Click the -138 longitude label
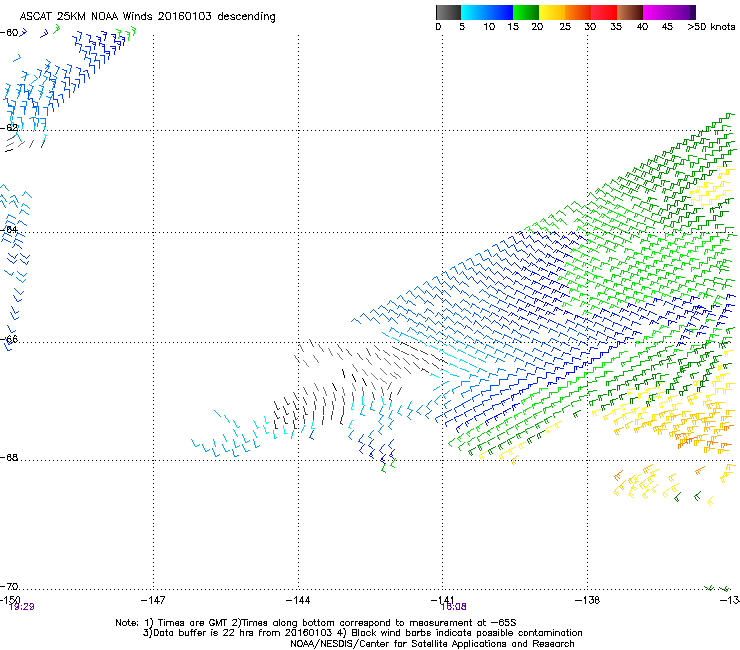The height and width of the screenshot is (650, 740). click(x=588, y=600)
